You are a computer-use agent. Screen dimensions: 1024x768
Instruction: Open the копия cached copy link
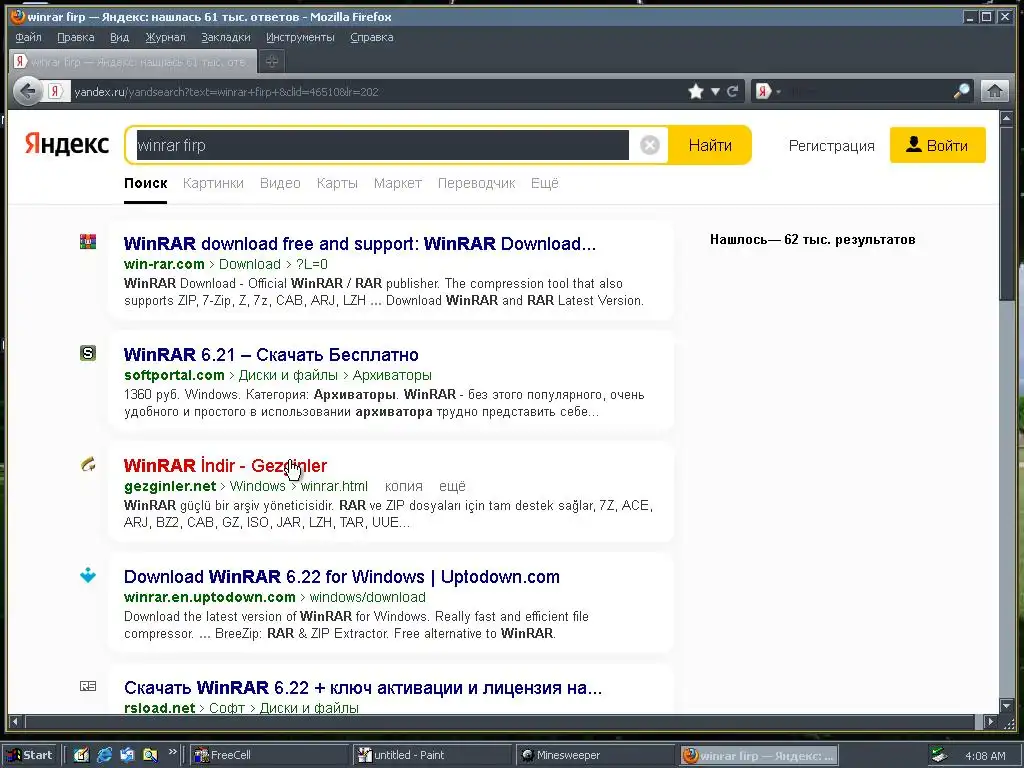[x=404, y=487]
